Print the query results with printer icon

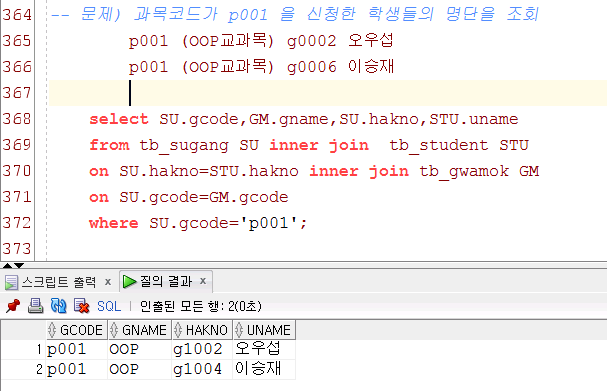(35, 306)
